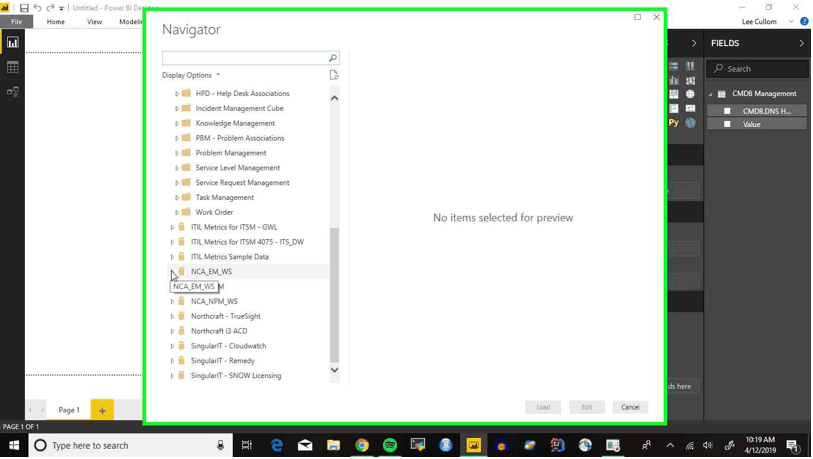Open the Display Options dropdown
This screenshot has height=459, width=813.
(191, 75)
